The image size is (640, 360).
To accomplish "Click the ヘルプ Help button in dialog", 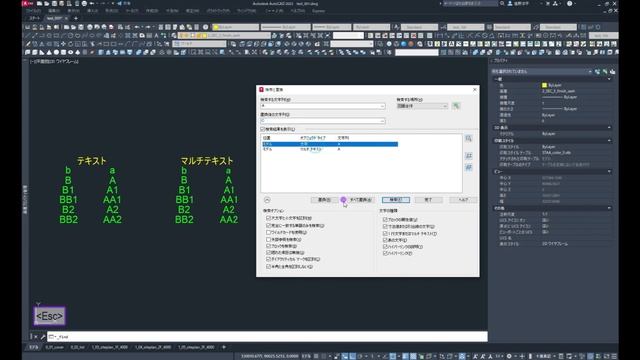I will [x=463, y=200].
